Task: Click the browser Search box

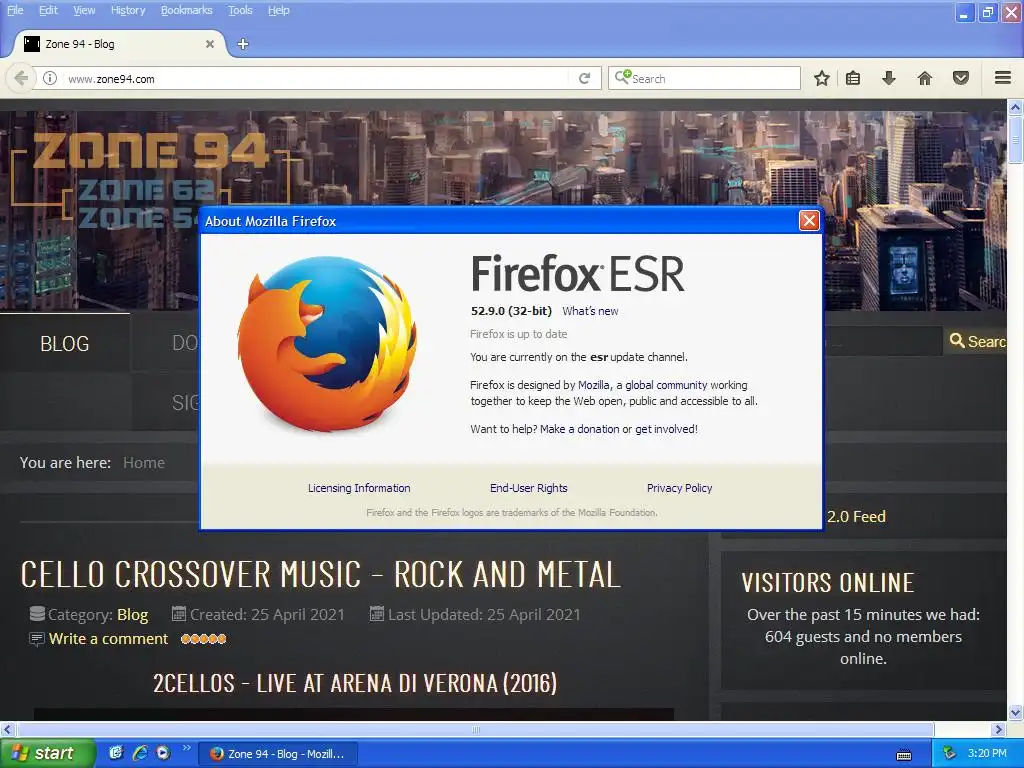Action: point(705,78)
